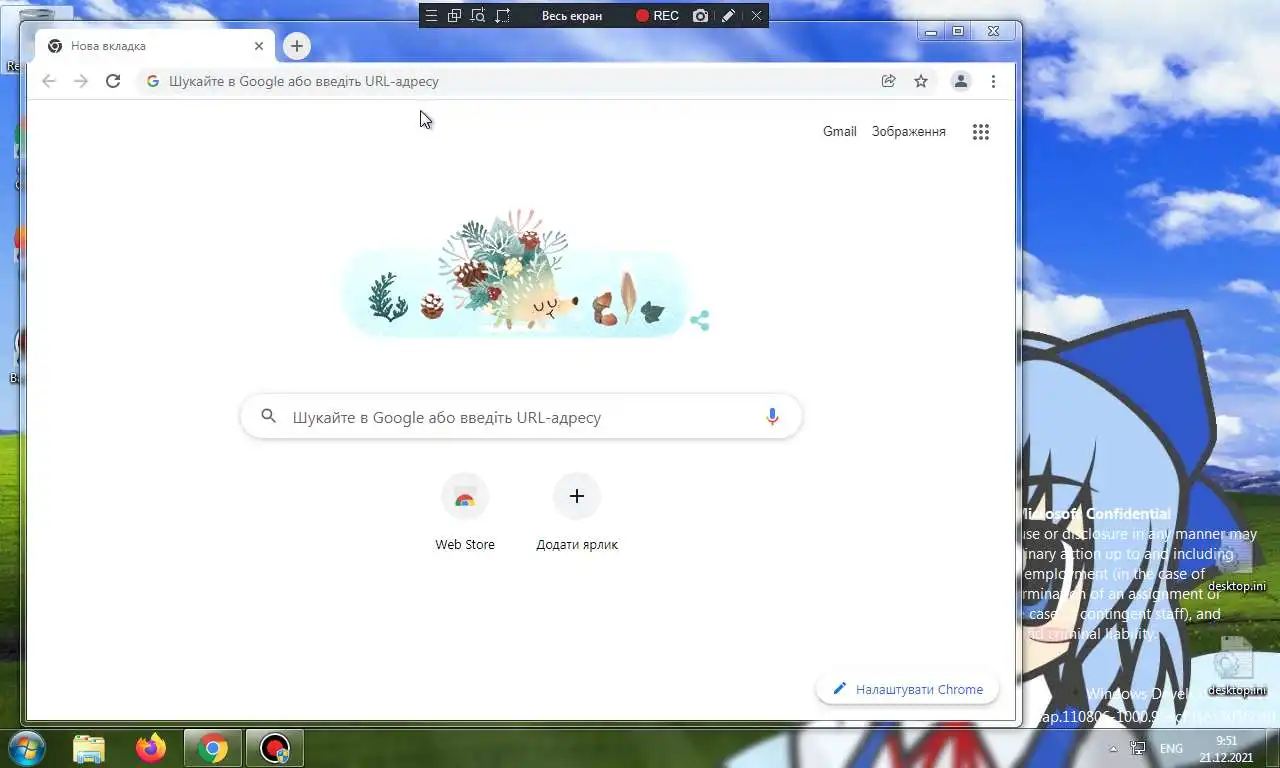The height and width of the screenshot is (768, 1280).
Task: Select the 'Нова вкладка' tab
Action: (x=155, y=46)
